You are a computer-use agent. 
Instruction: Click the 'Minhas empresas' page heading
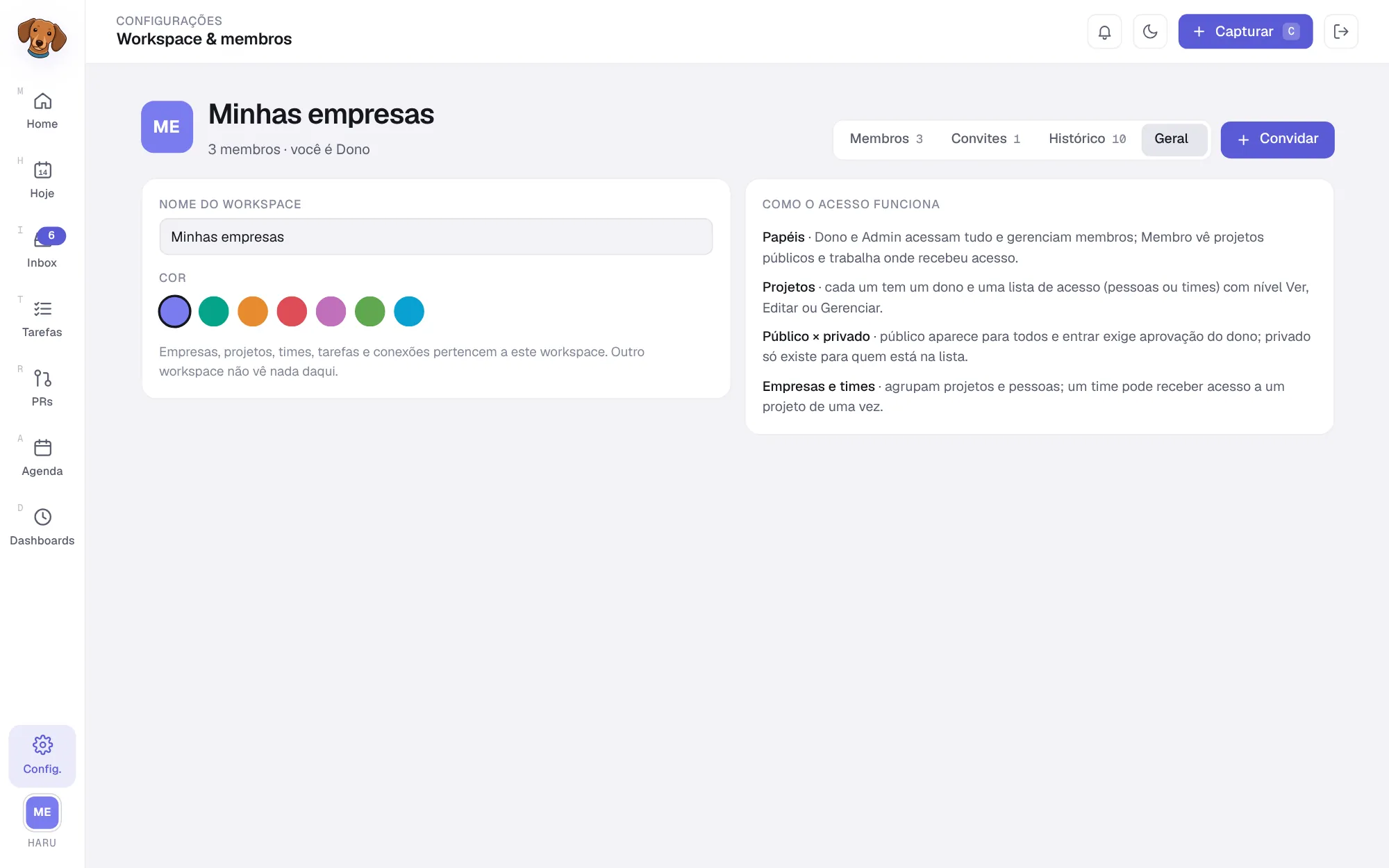(321, 115)
